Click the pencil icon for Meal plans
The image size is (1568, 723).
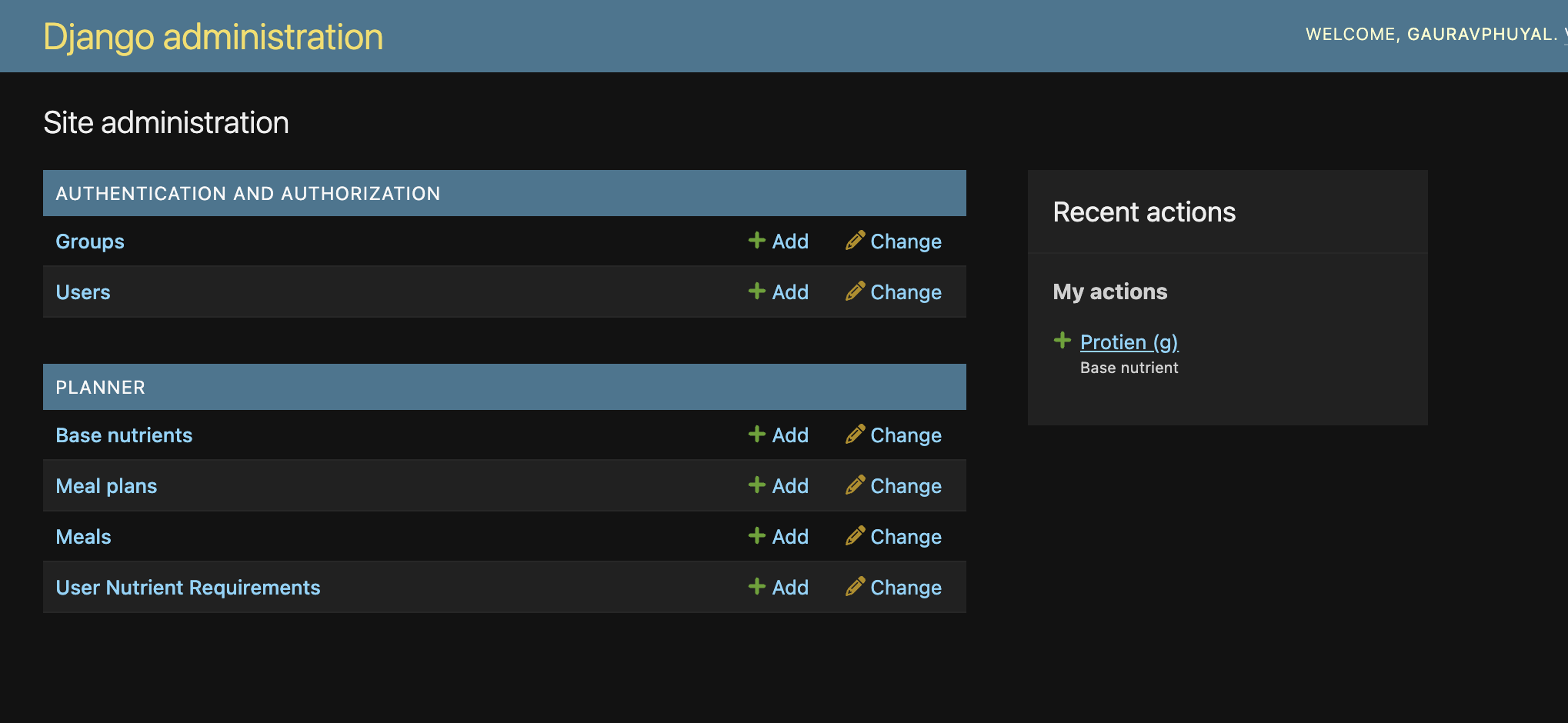click(x=855, y=485)
